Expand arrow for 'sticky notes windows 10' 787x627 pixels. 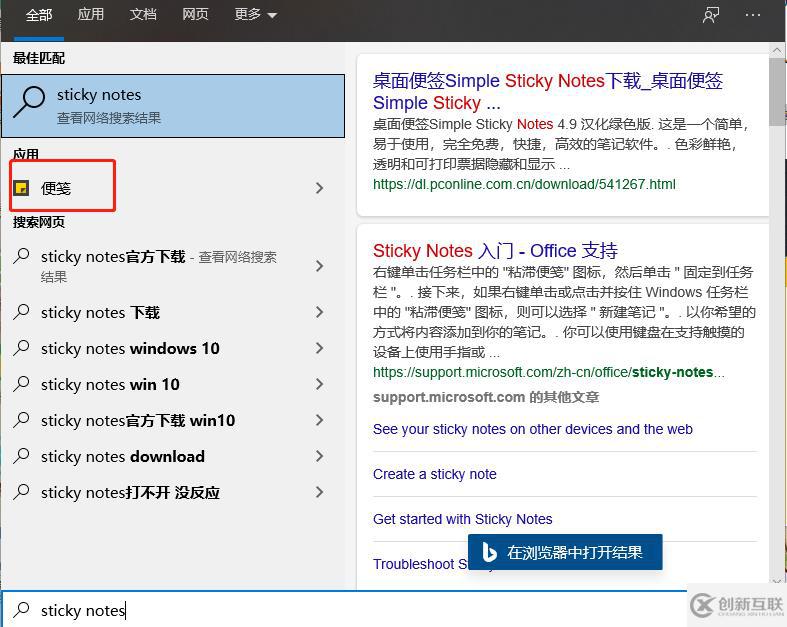click(319, 348)
